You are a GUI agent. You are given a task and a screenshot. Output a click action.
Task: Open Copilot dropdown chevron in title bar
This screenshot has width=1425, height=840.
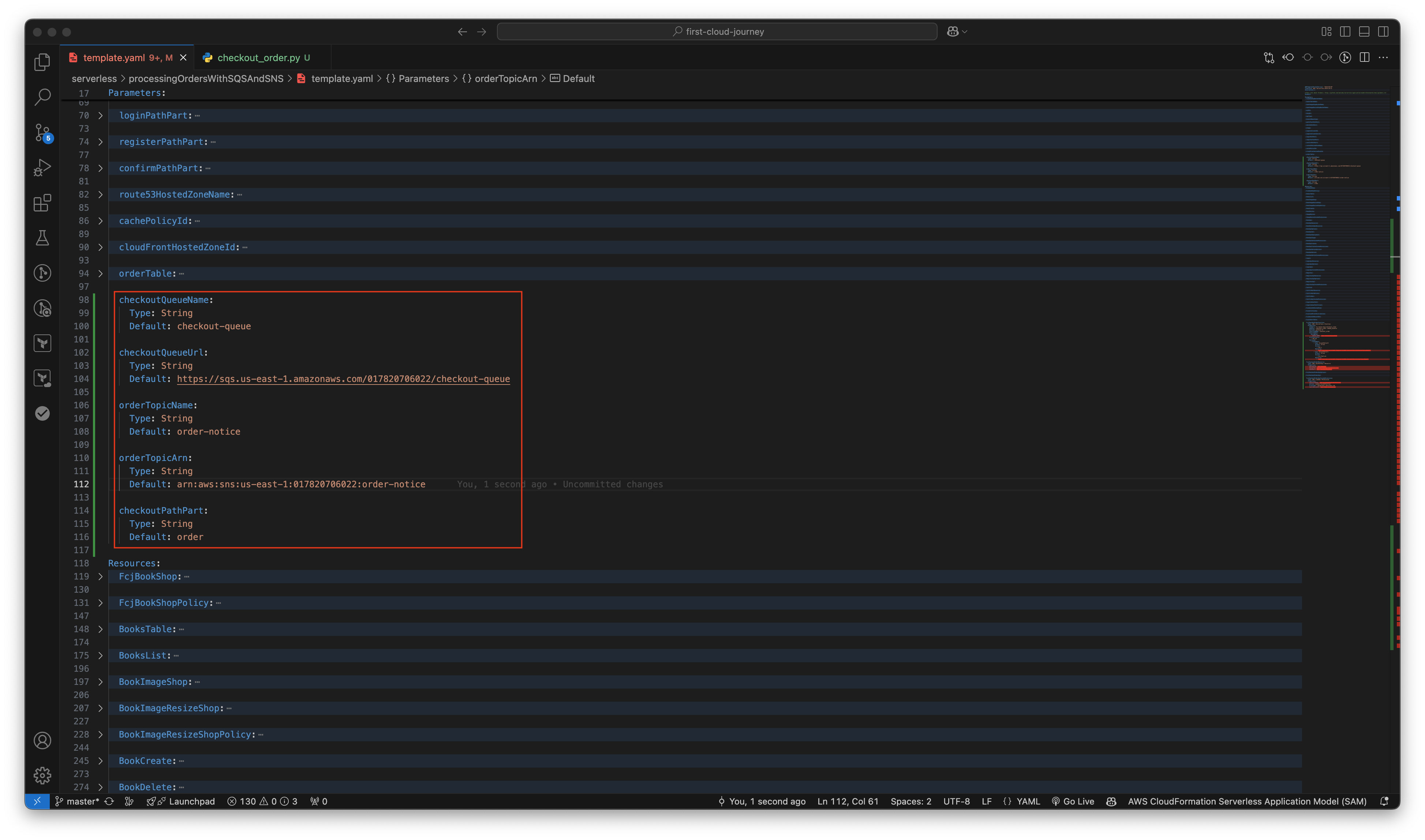click(965, 32)
